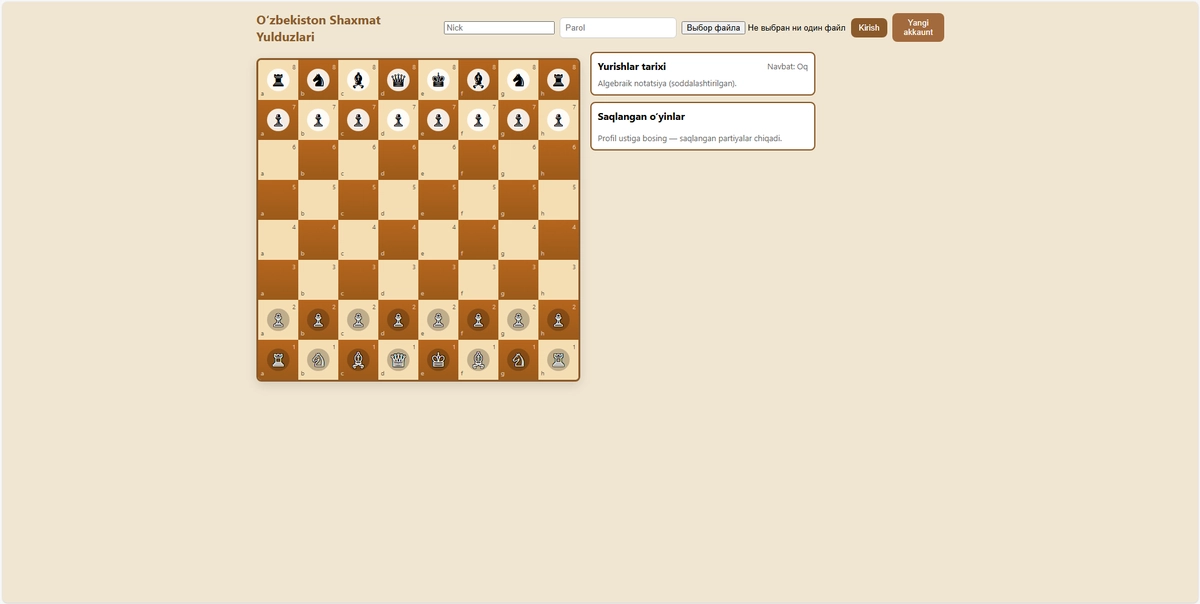Viewport: 1200px width, 604px height.
Task: Click the empty g4 square
Action: point(518,240)
